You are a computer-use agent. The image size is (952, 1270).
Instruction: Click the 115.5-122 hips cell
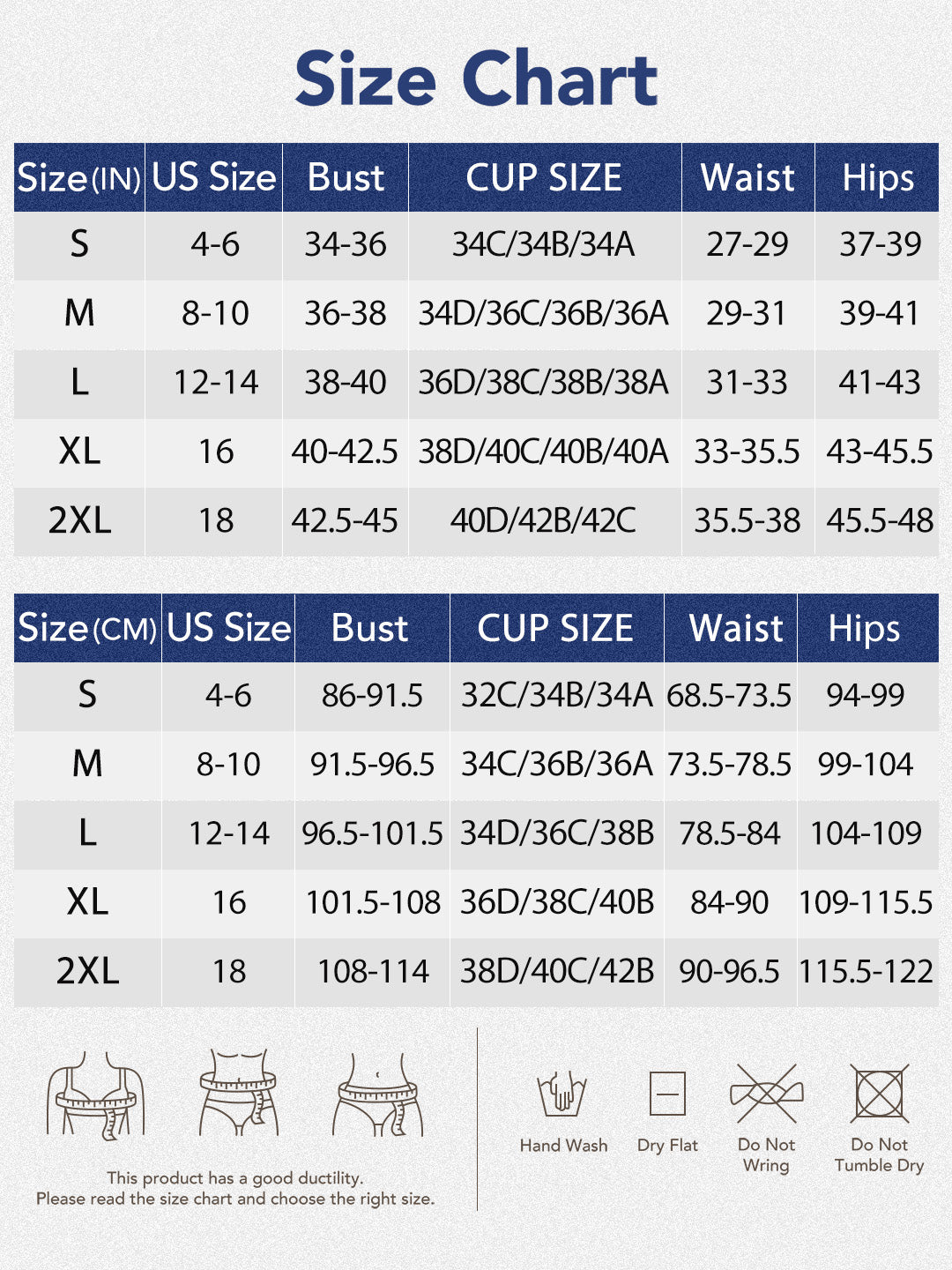click(866, 971)
